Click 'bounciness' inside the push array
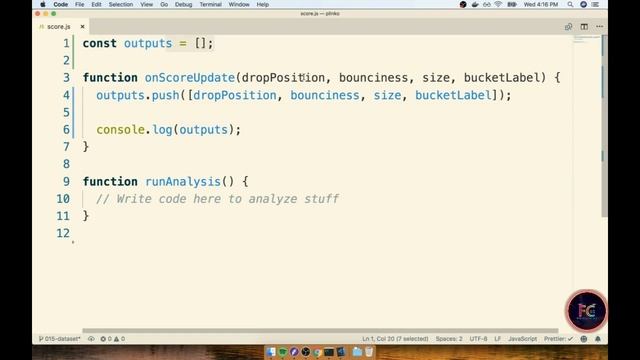This screenshot has width=640, height=360. click(x=325, y=96)
